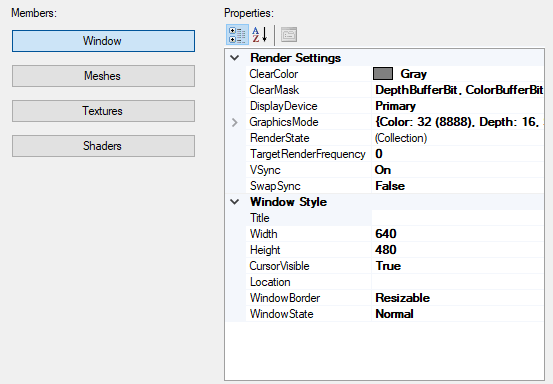
Task: Click the Primary display device value
Action: [x=395, y=106]
